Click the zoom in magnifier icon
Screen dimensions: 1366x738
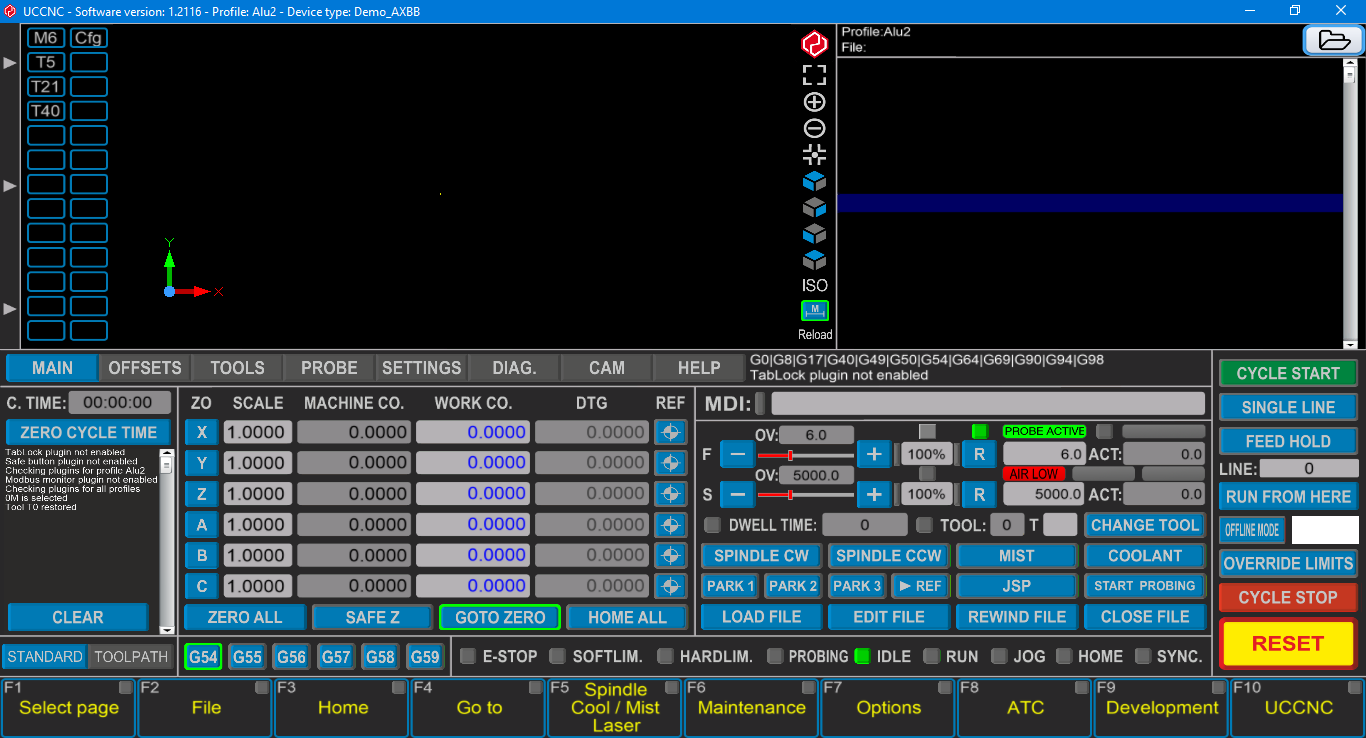(814, 102)
